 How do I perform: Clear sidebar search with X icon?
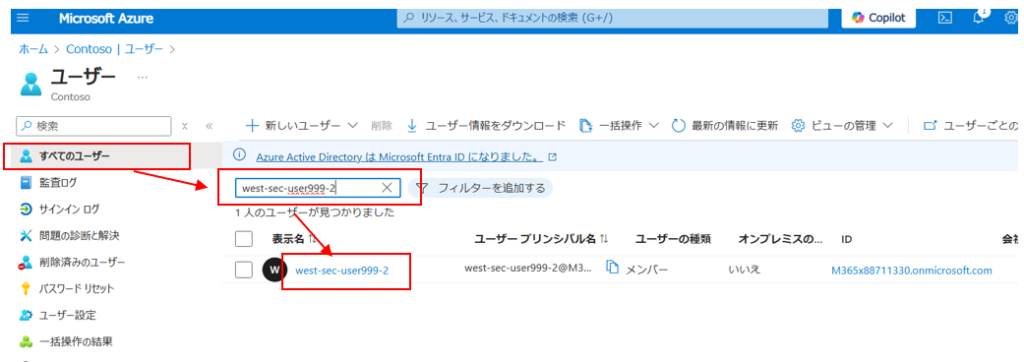coord(185,126)
